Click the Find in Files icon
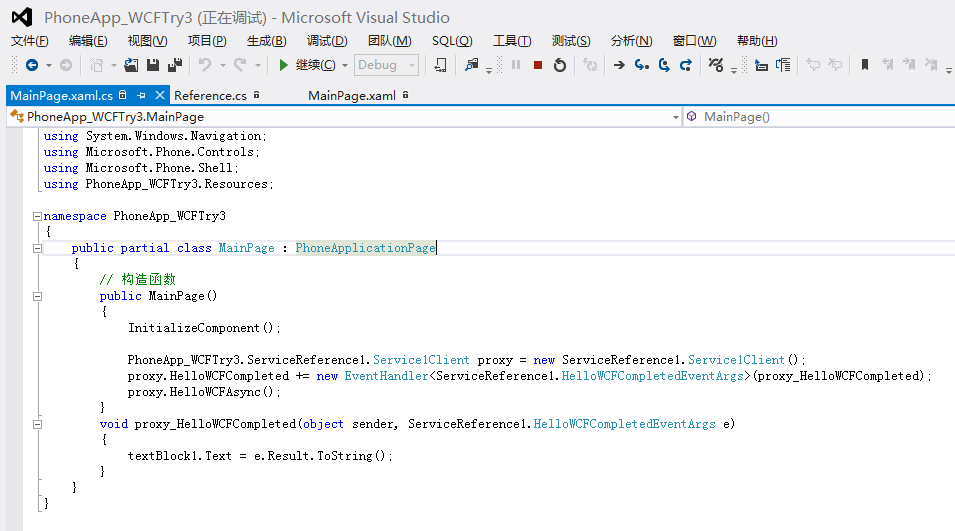Viewport: 955px width, 531px height. point(471,65)
